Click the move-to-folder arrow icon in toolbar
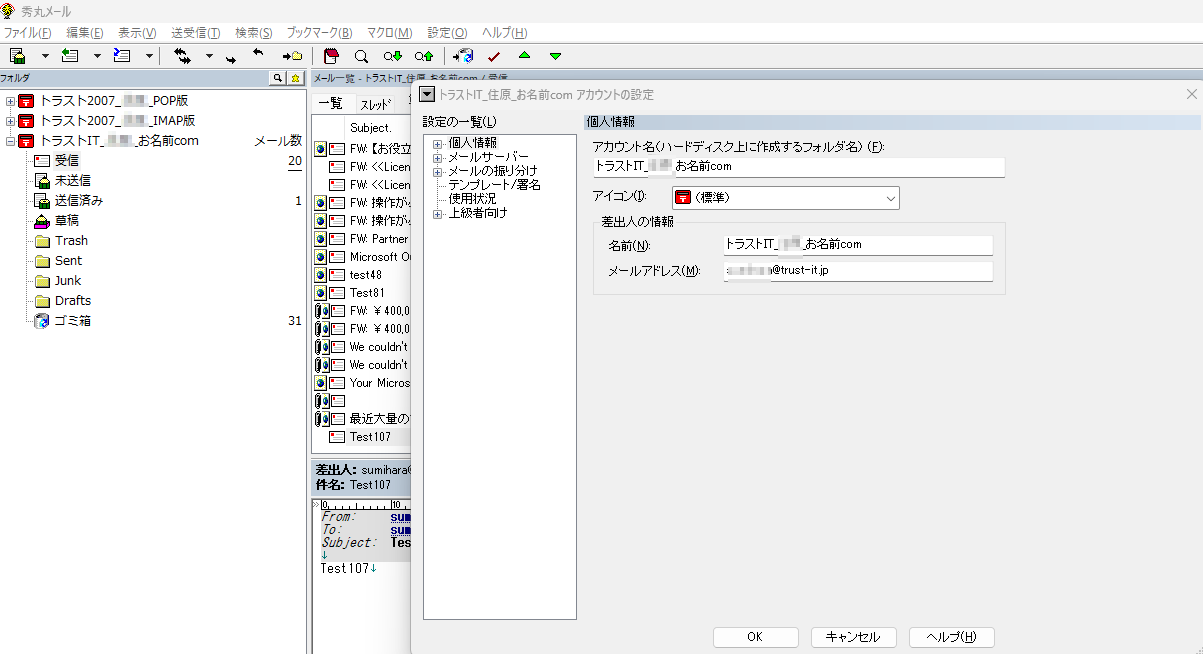This screenshot has width=1203, height=654. click(x=292, y=56)
